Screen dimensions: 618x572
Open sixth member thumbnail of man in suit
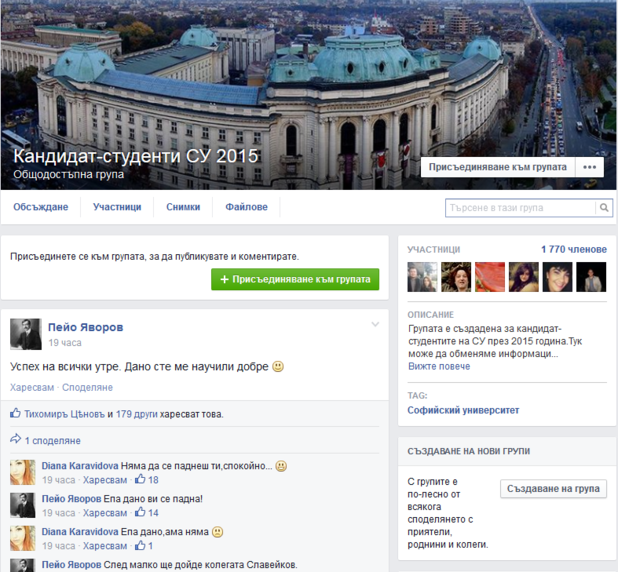[x=591, y=277]
